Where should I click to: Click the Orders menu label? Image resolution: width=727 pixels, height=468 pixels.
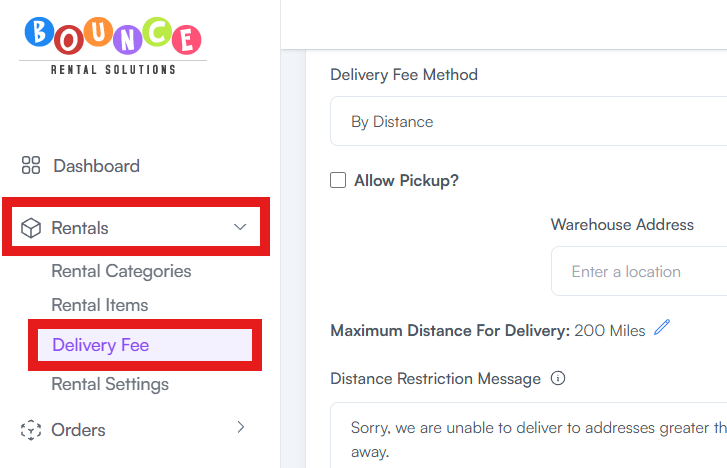click(x=78, y=430)
